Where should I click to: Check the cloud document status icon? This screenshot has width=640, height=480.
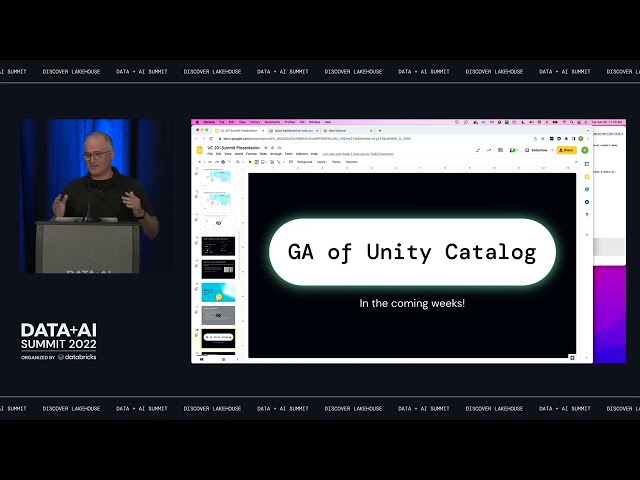[279, 148]
